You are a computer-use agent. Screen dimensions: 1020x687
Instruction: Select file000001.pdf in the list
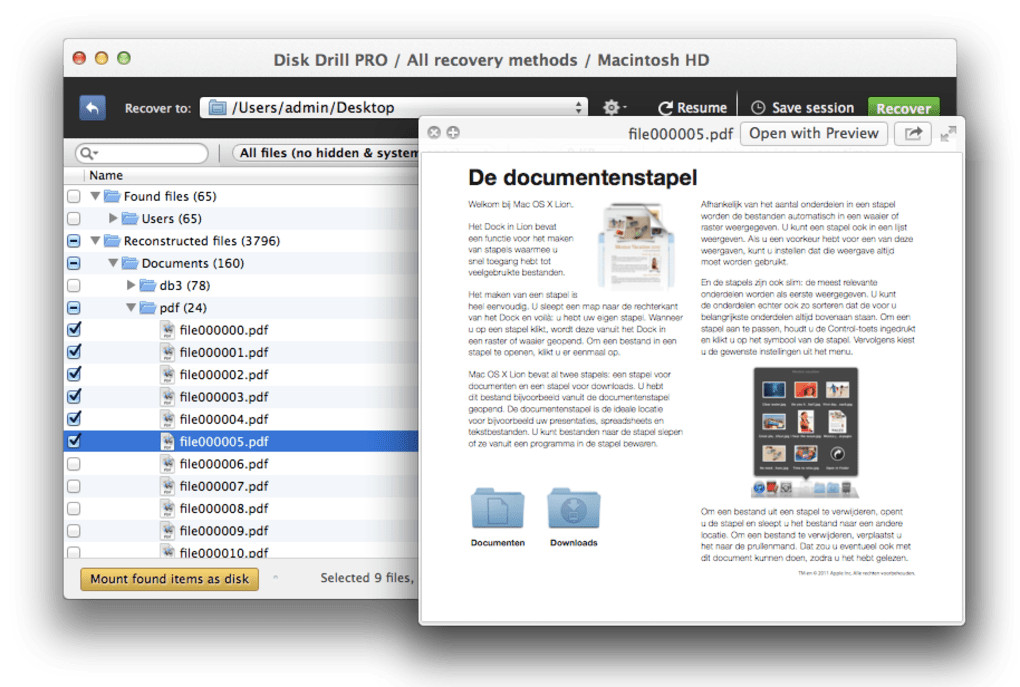coord(224,353)
